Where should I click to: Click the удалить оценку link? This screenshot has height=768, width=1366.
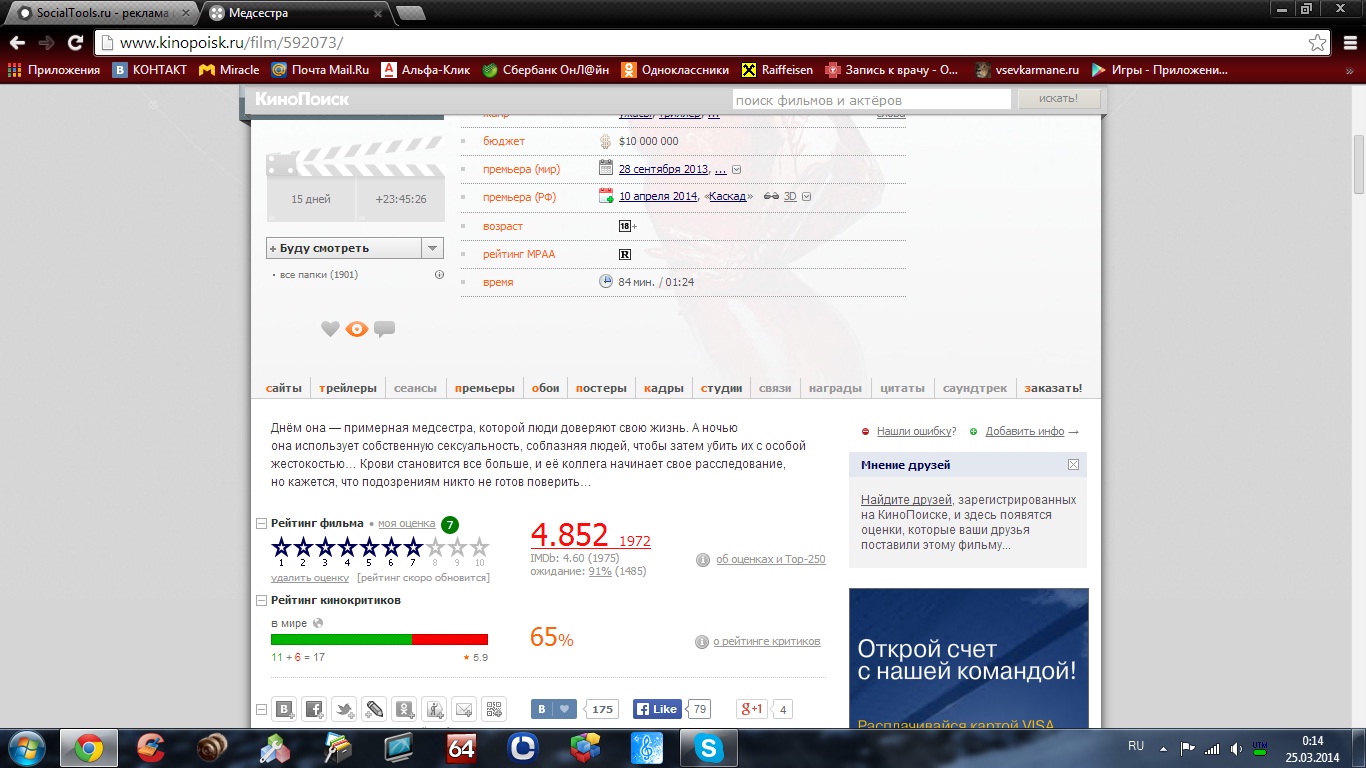[310, 578]
